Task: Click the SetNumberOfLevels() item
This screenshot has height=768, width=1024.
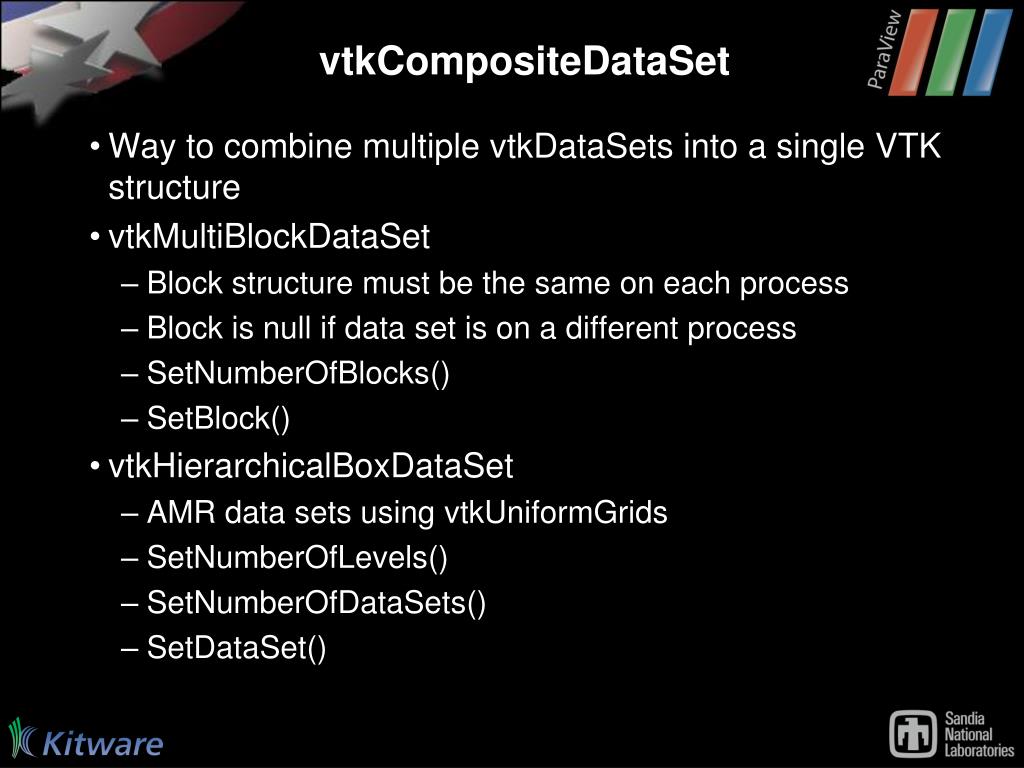Action: click(297, 558)
